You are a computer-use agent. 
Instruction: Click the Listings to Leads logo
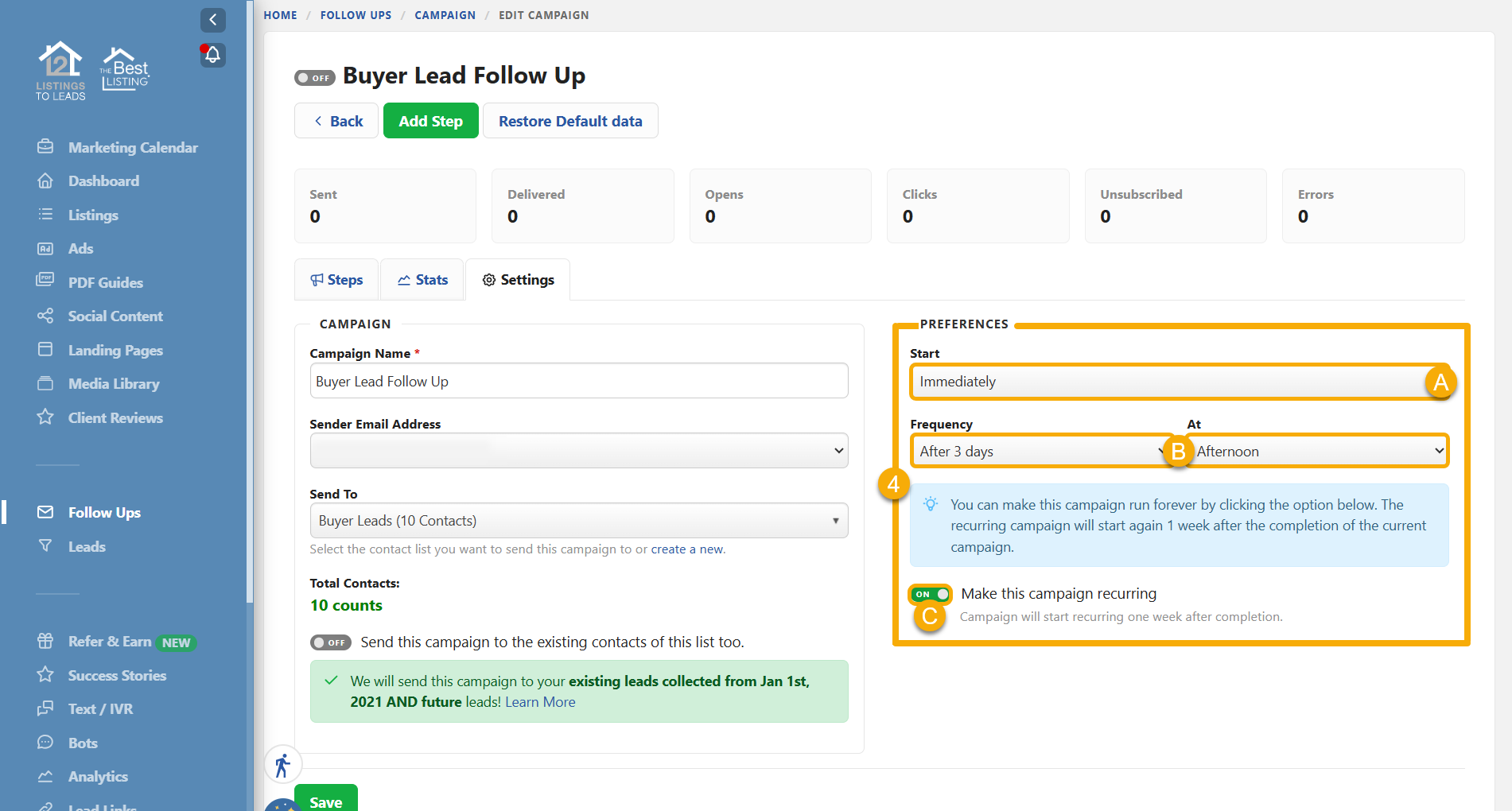coord(60,72)
